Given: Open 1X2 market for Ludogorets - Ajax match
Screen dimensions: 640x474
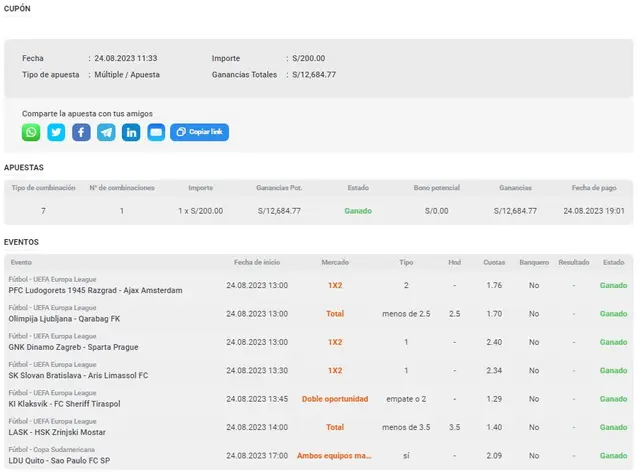Looking at the screenshot, I should coord(335,285).
